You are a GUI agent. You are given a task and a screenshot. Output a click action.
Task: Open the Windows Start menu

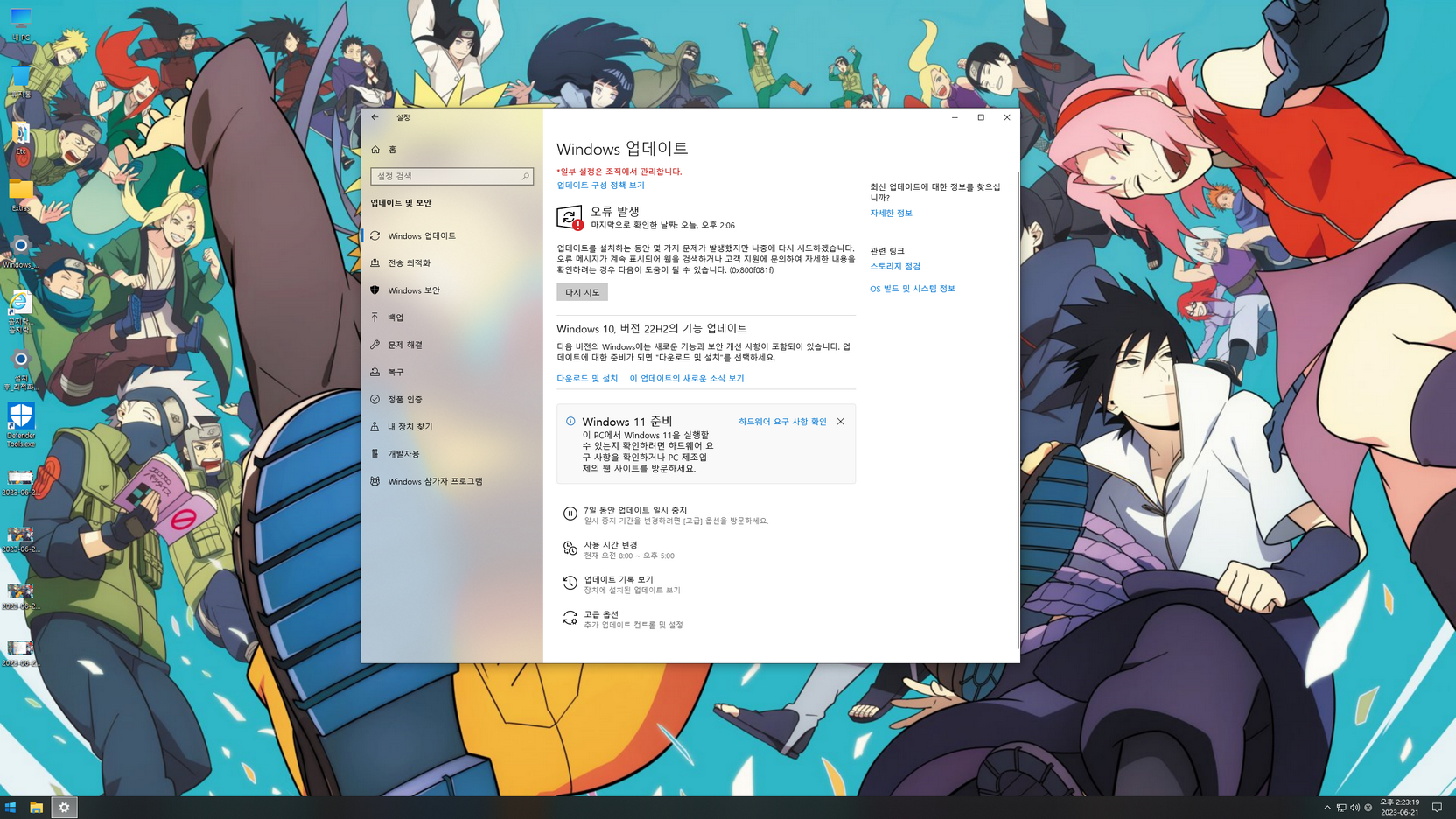point(10,808)
